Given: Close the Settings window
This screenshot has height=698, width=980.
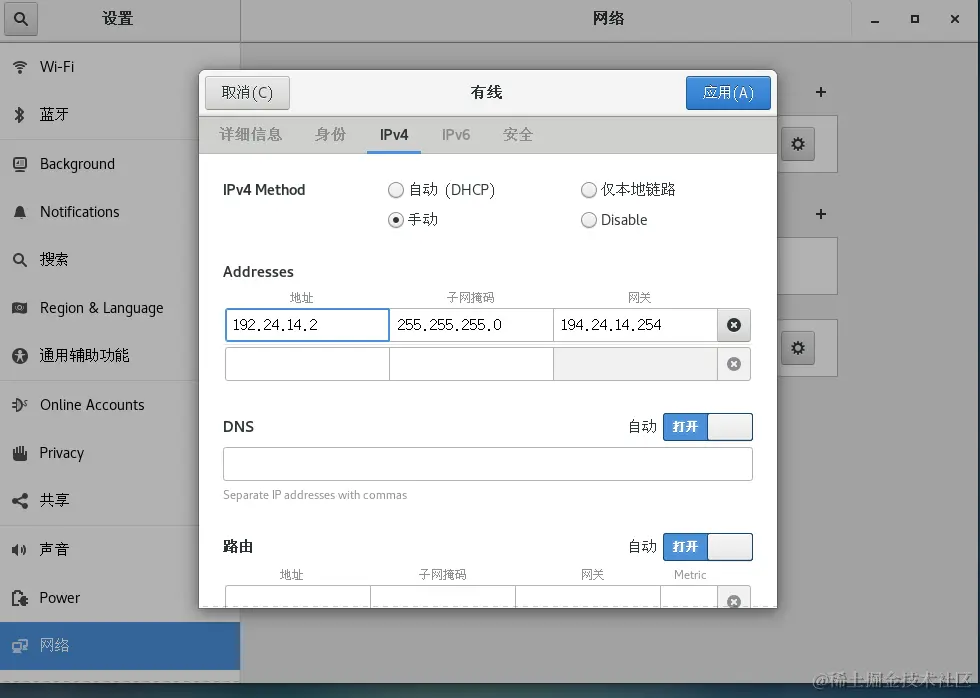Looking at the screenshot, I should (954, 19).
